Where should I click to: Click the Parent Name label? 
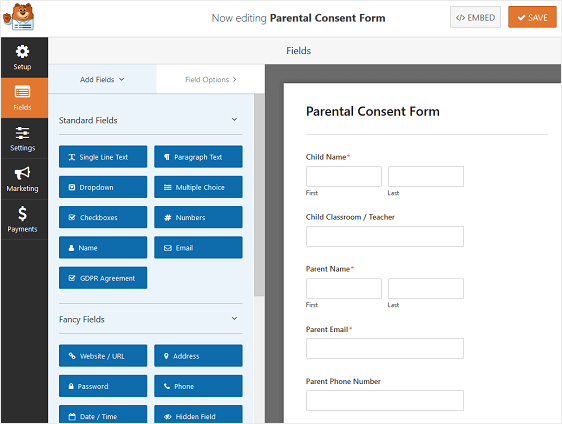pos(328,269)
